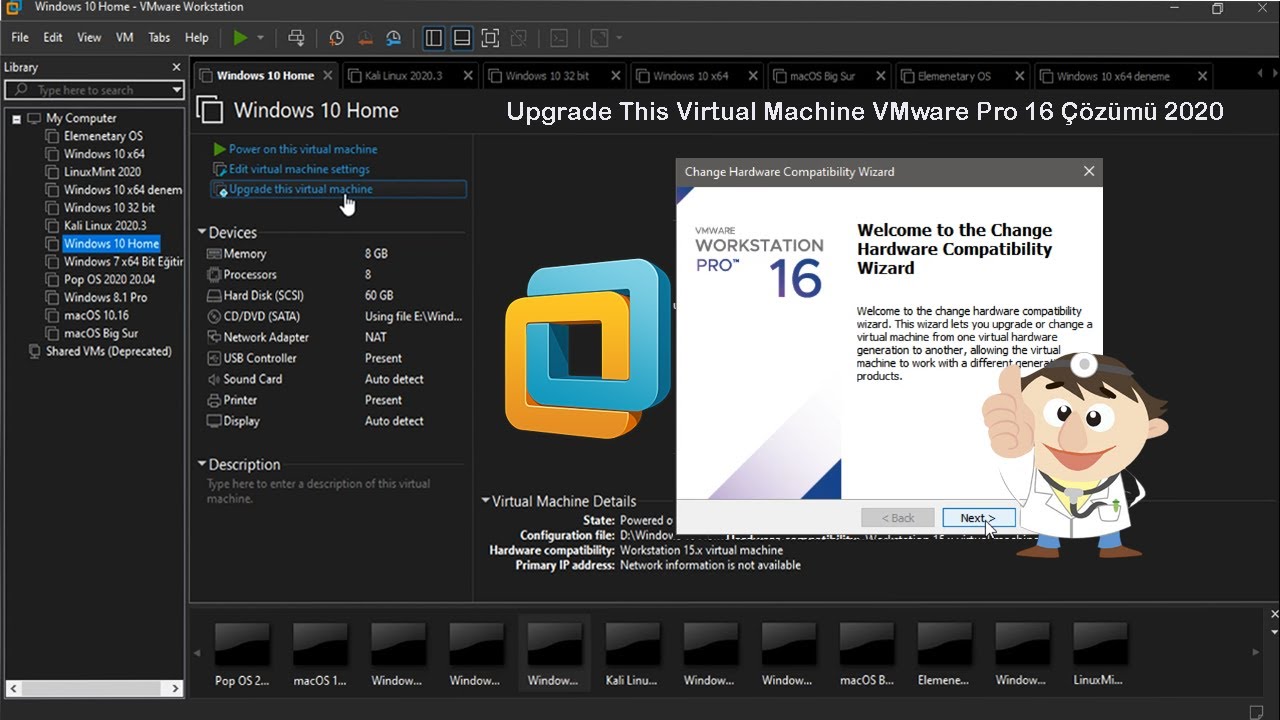Click the Sound Card device icon

click(x=213, y=380)
